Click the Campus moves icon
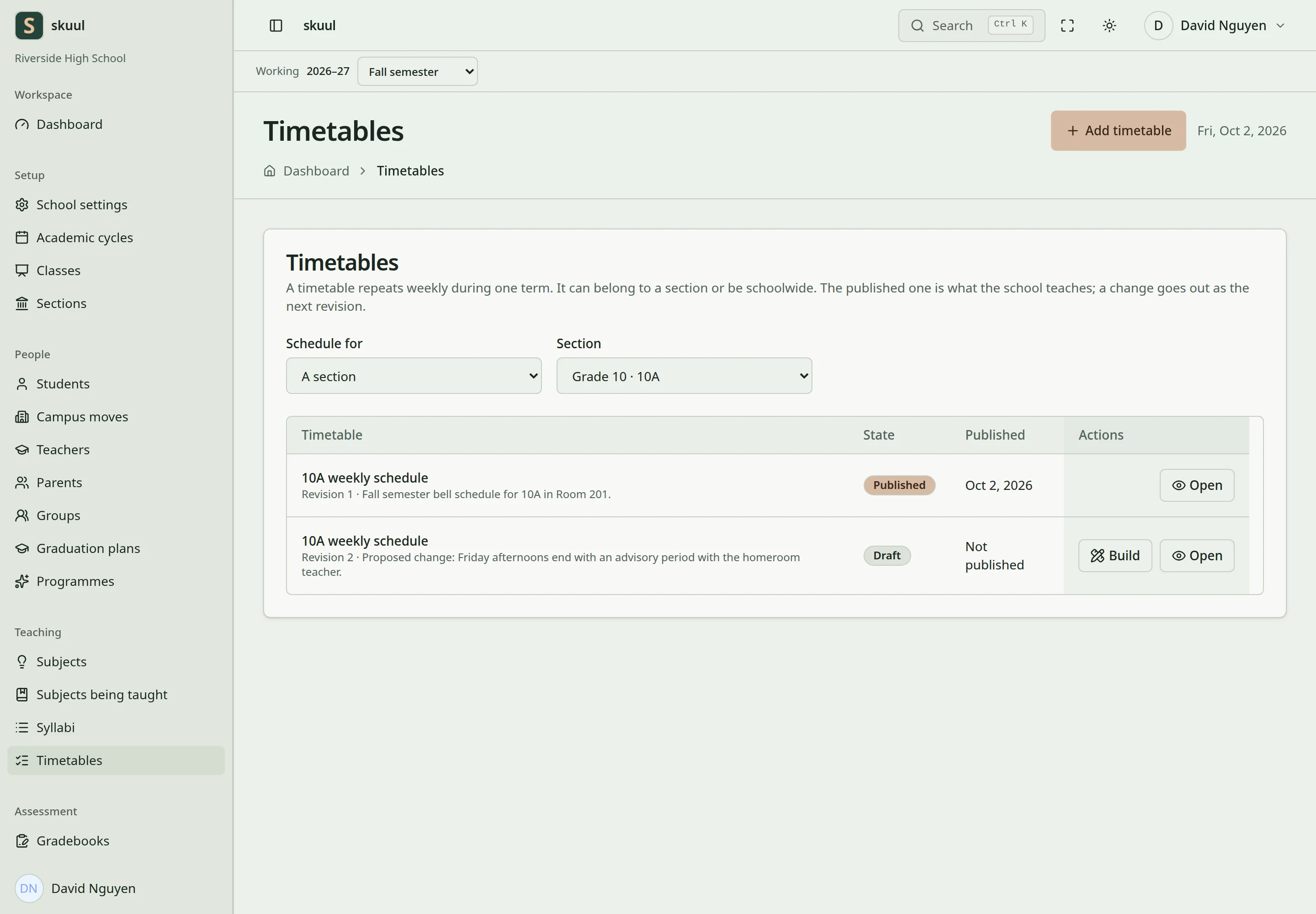 22,417
